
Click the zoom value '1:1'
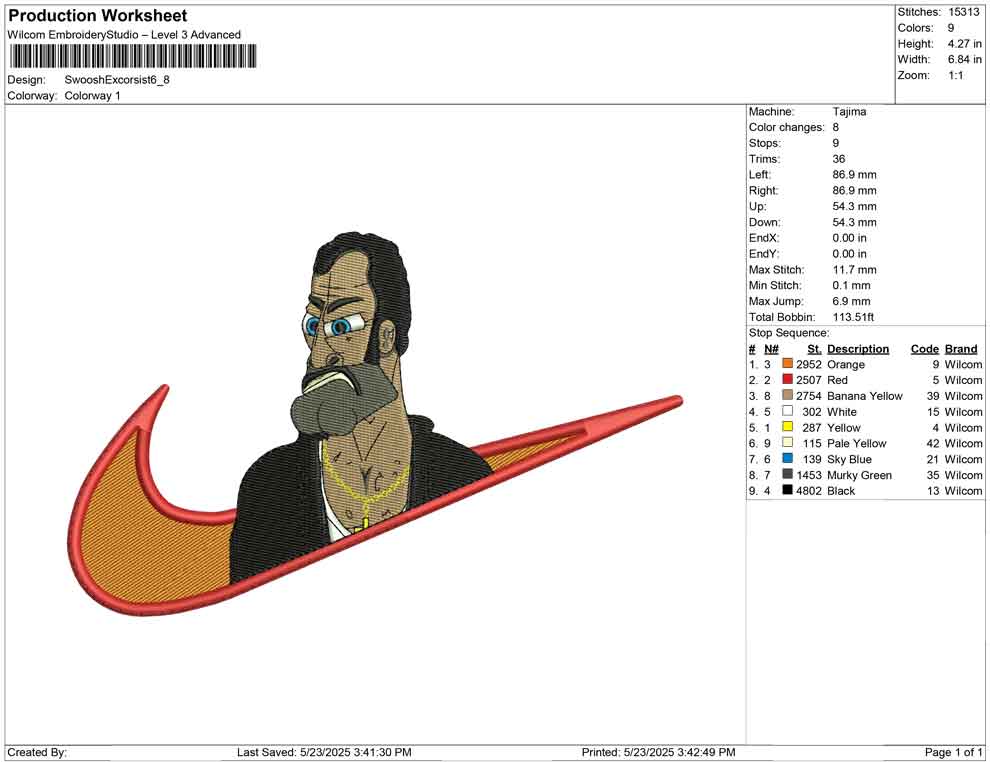click(956, 75)
